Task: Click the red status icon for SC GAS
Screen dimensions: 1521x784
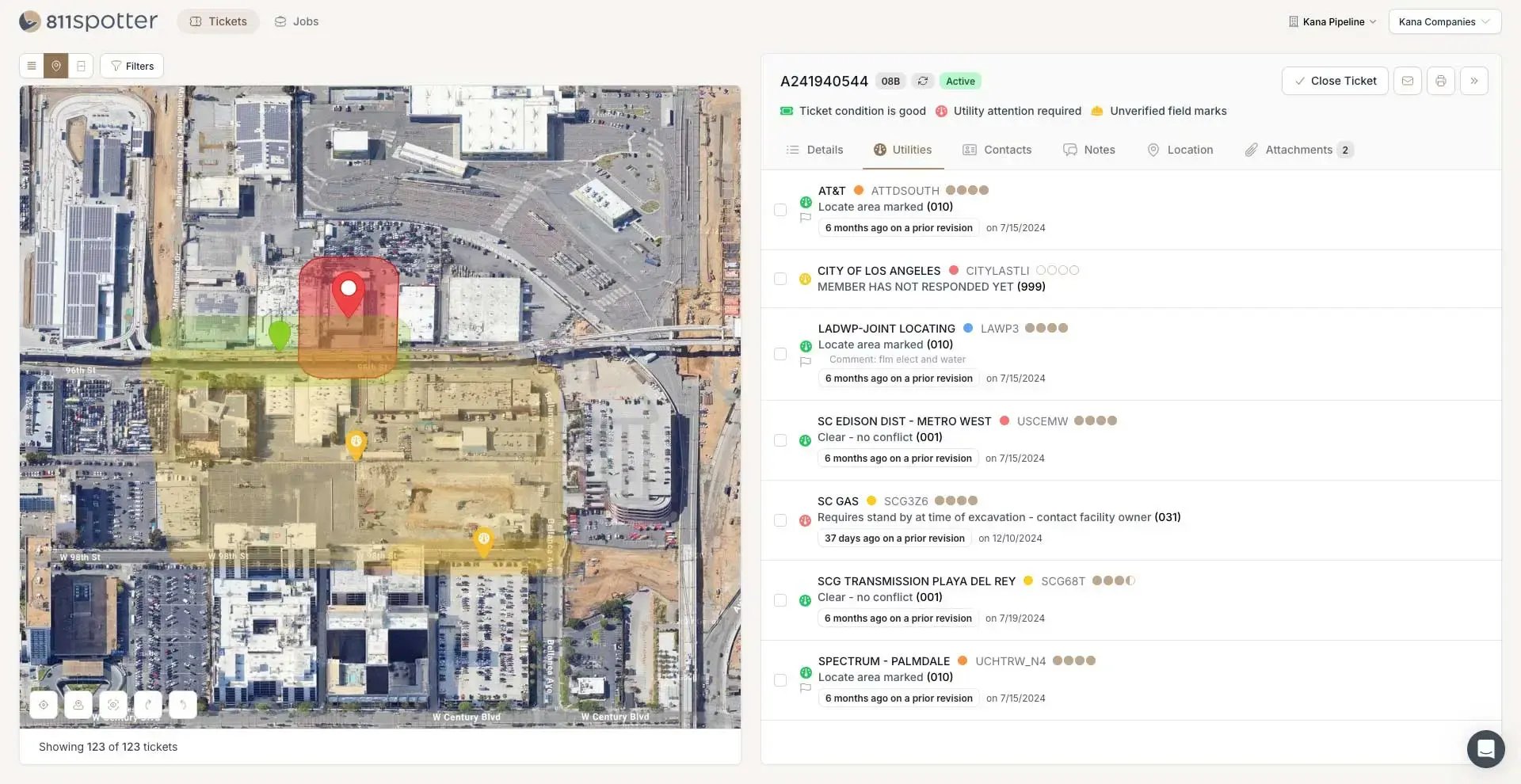Action: (805, 520)
